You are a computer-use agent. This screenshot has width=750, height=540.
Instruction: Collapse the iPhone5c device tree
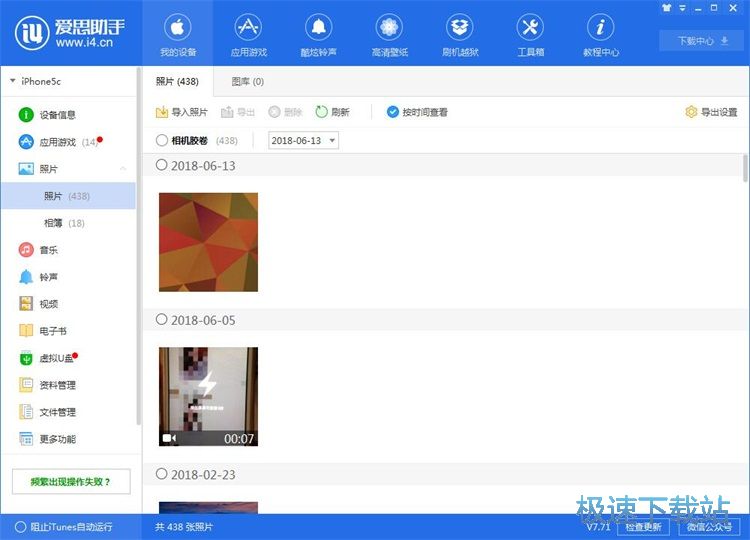(12, 81)
